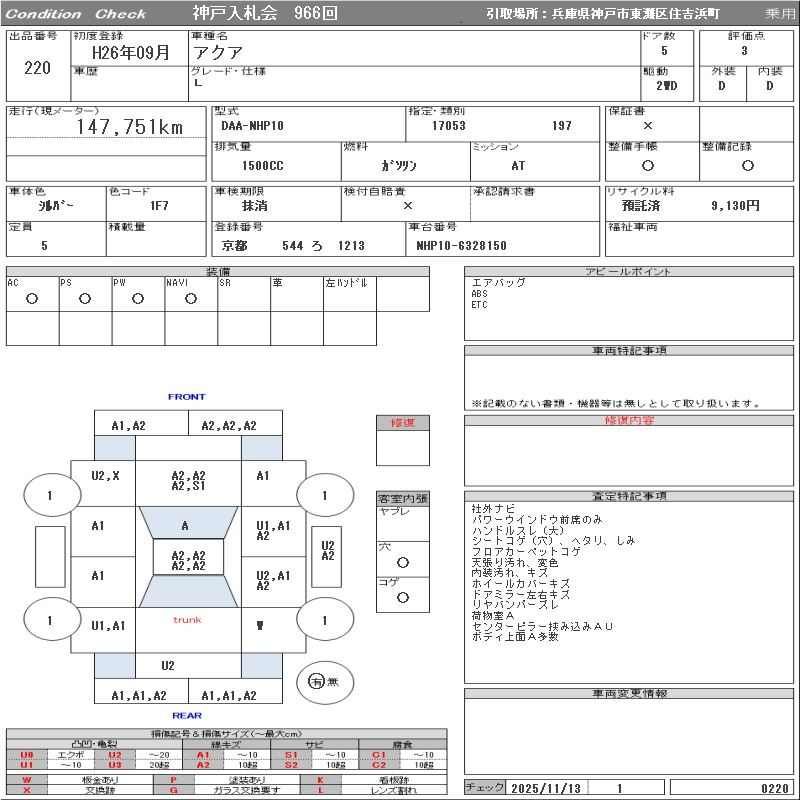Click the upper-left tire circle in the car diagram
This screenshot has height=800, width=800.
click(x=51, y=495)
